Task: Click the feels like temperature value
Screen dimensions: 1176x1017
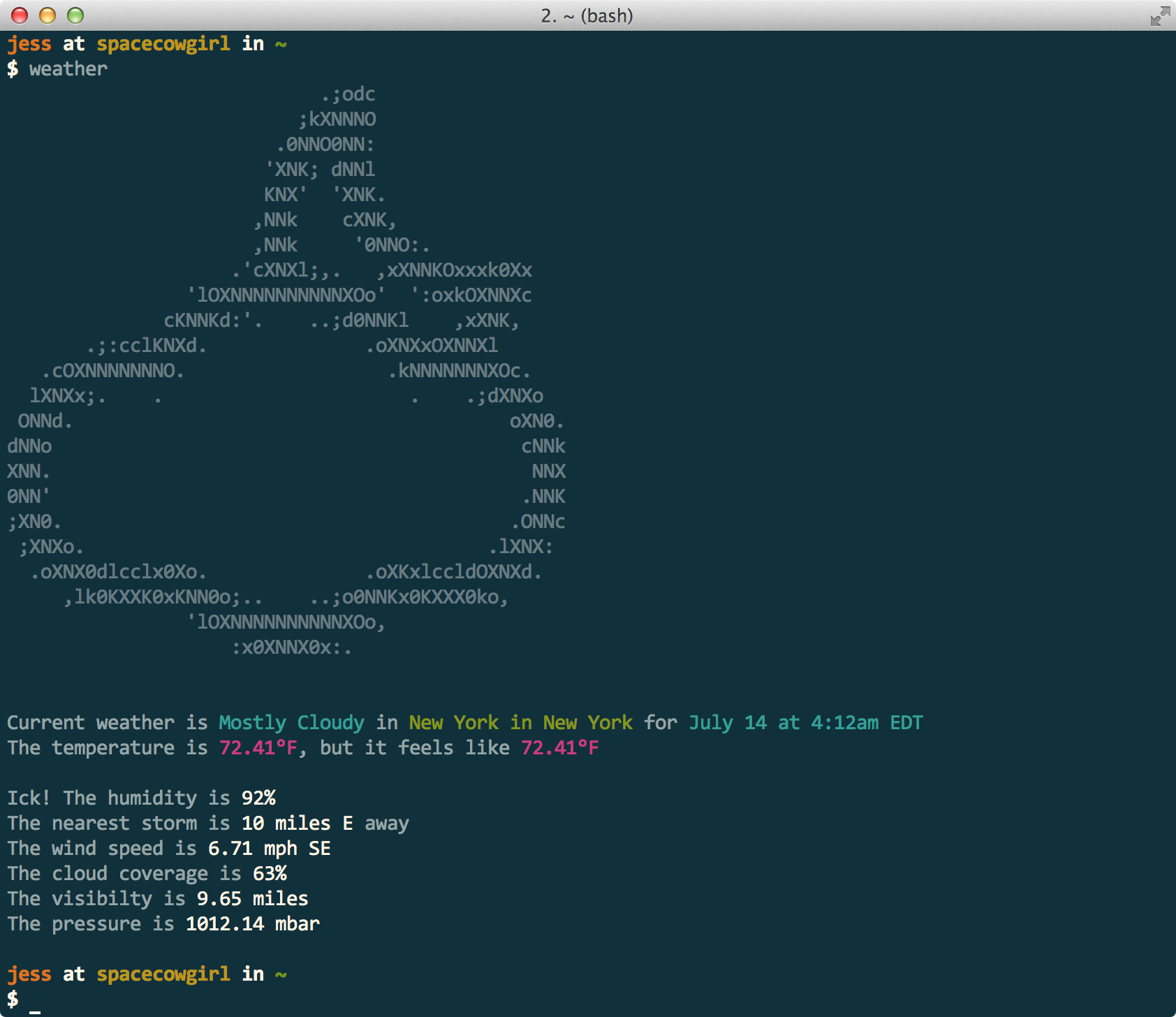Action: pyautogui.click(x=560, y=748)
